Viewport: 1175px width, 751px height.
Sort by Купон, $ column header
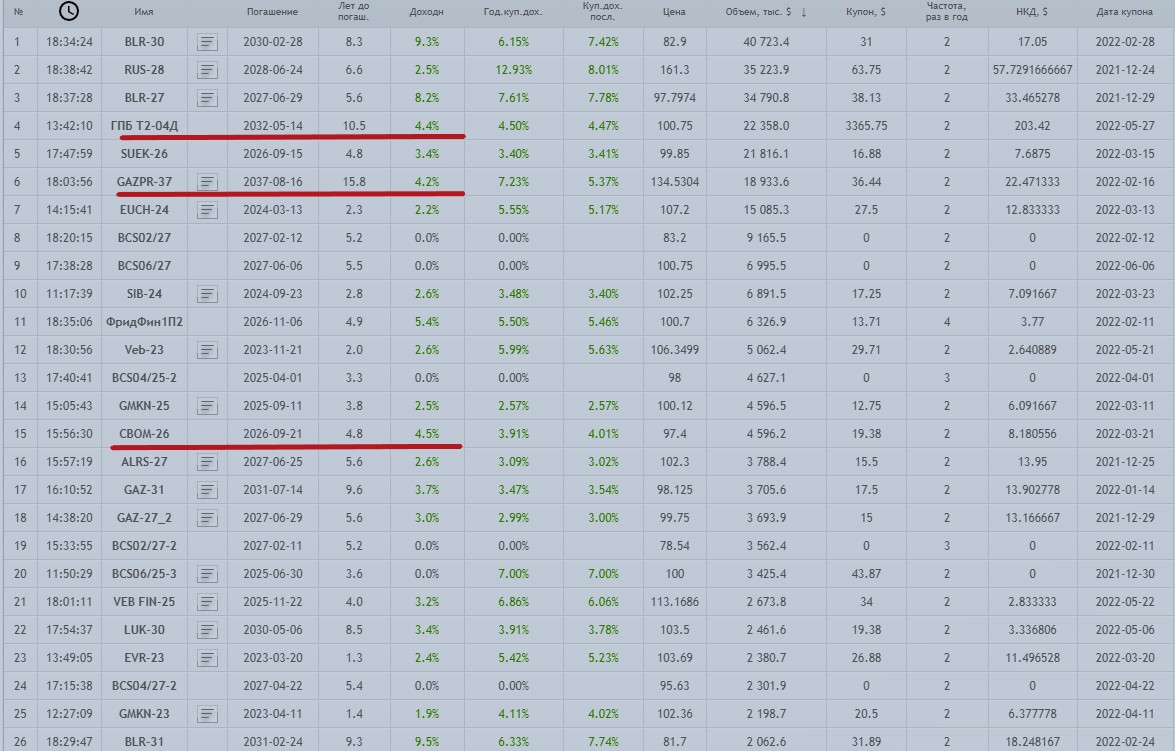866,12
